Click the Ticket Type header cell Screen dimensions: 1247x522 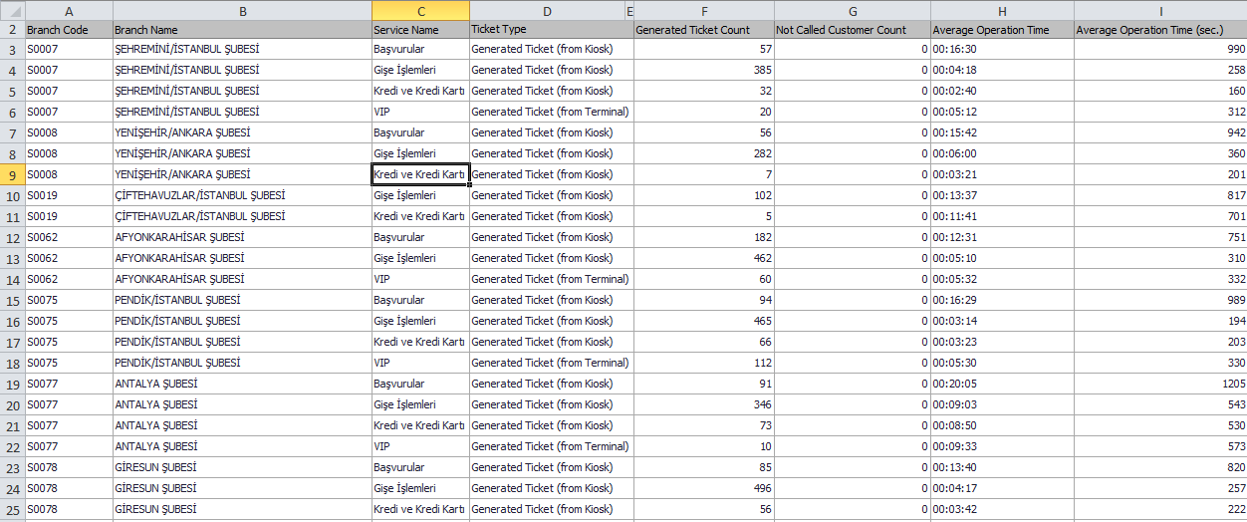point(547,30)
